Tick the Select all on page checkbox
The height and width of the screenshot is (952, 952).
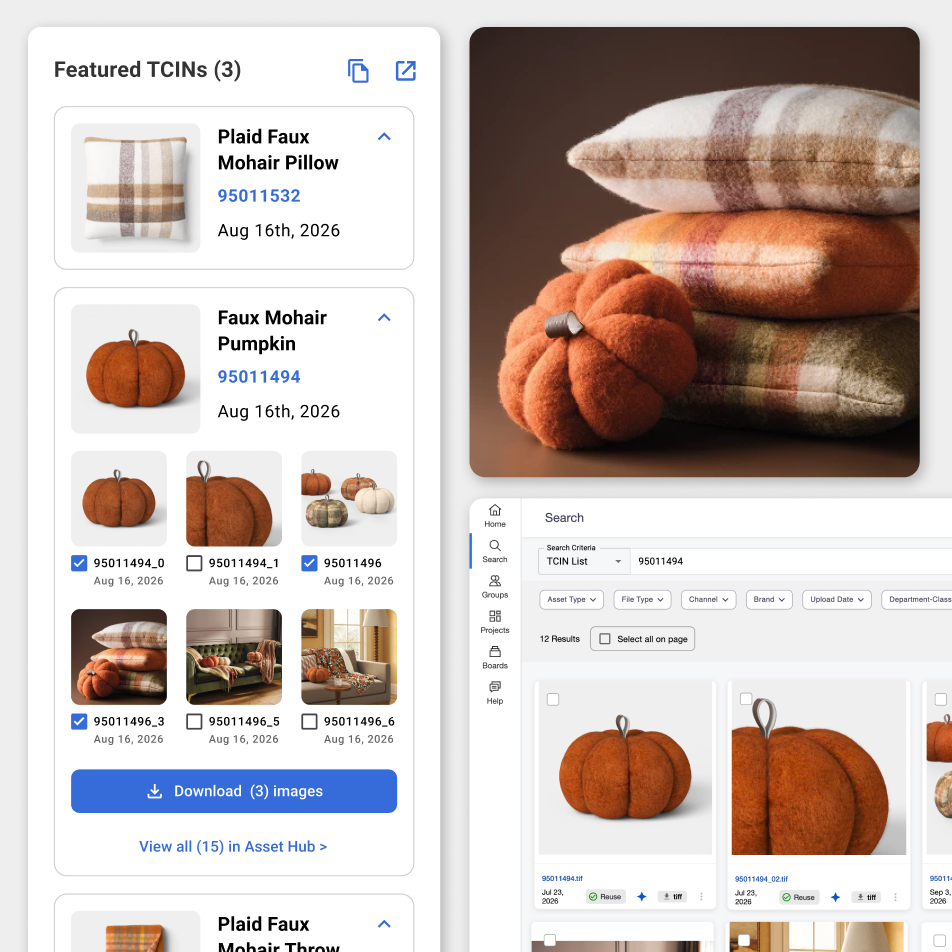(x=605, y=639)
